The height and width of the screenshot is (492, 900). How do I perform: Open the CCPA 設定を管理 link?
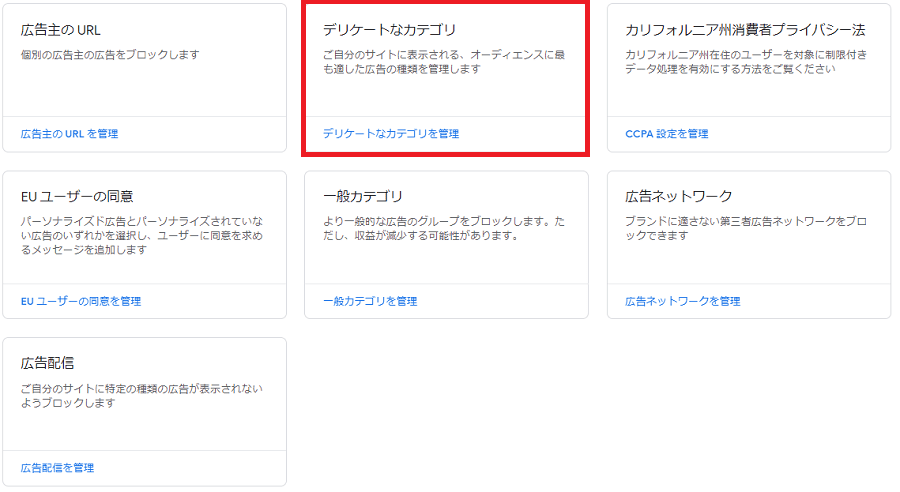(x=666, y=134)
